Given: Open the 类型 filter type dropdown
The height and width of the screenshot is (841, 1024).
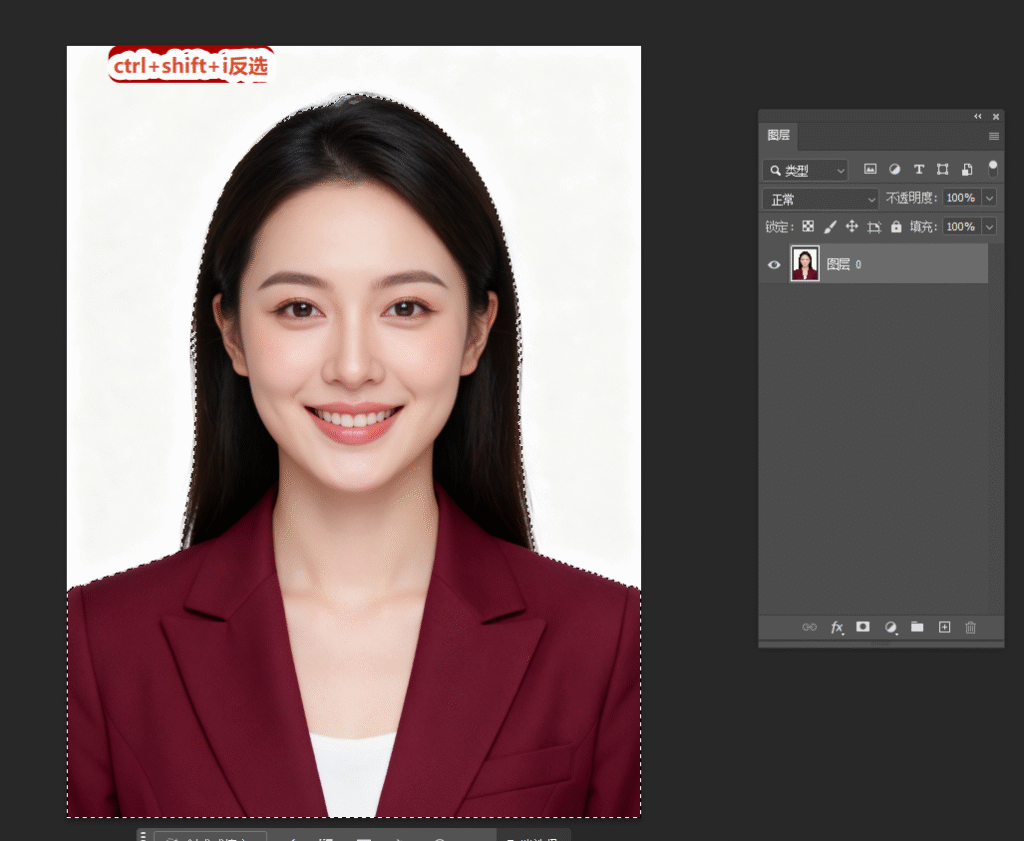Looking at the screenshot, I should pyautogui.click(x=805, y=170).
